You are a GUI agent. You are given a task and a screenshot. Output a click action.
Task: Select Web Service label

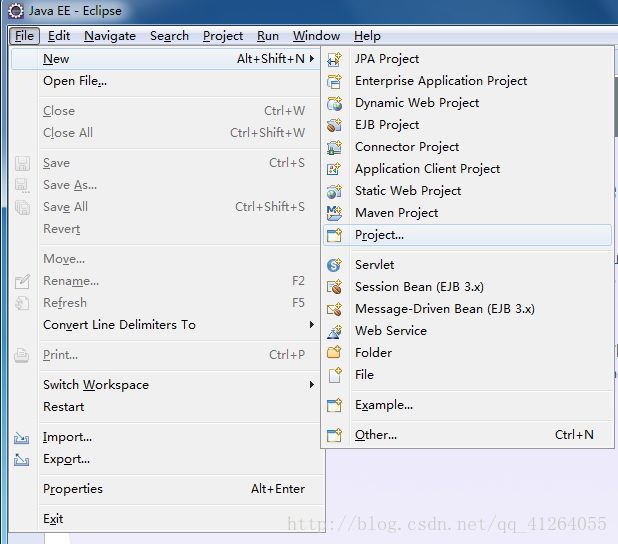click(391, 331)
